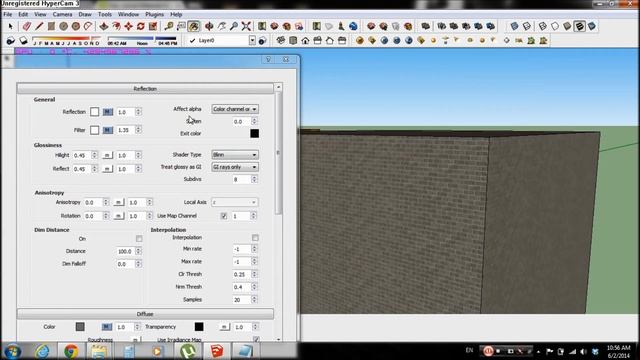Viewport: 640px width, 360px height.
Task: Open the Draw menu
Action: pos(85,14)
